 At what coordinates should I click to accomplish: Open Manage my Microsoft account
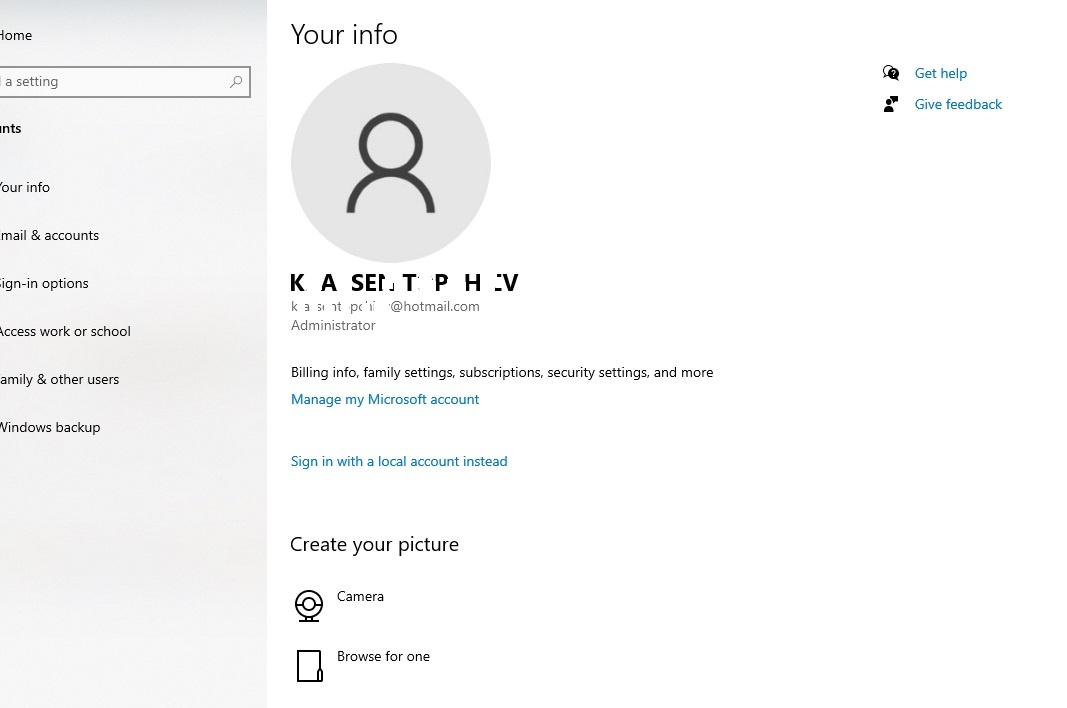[385, 399]
